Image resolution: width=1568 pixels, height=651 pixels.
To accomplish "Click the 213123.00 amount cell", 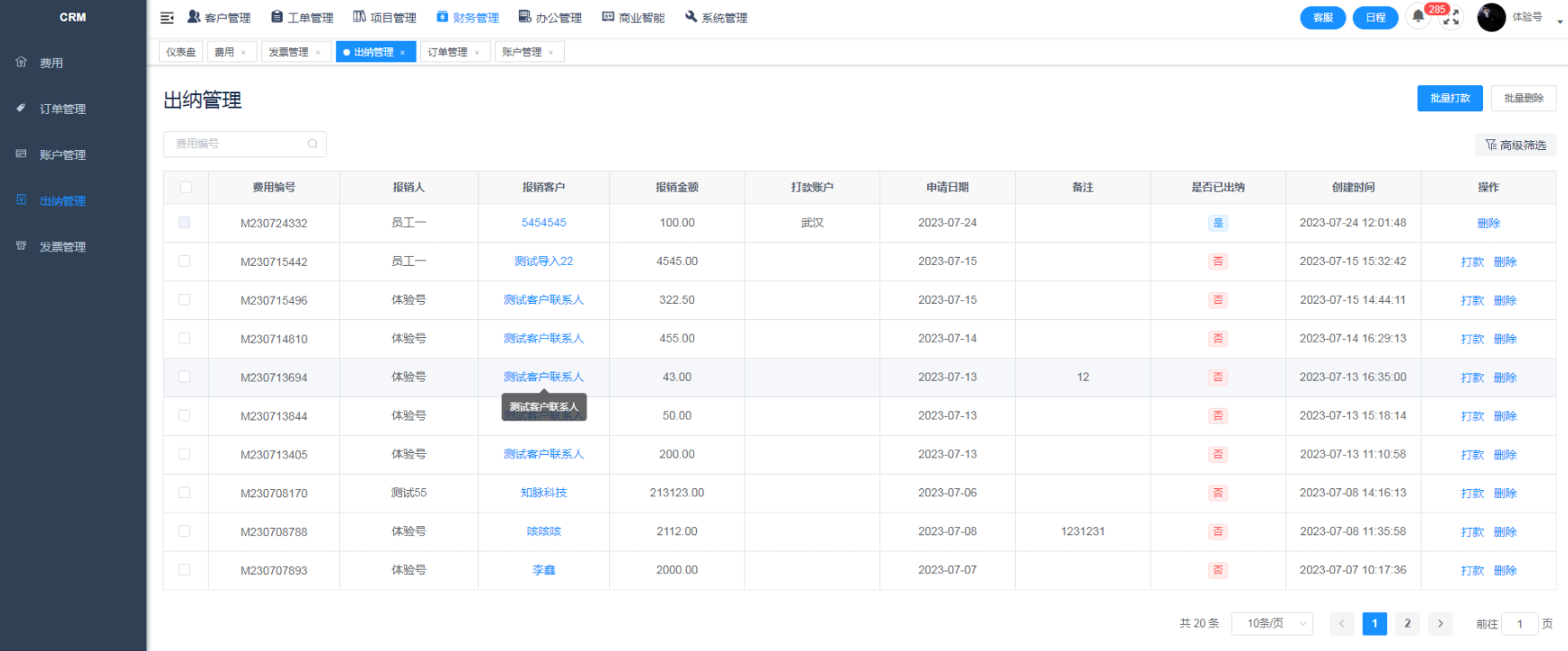I will click(677, 493).
